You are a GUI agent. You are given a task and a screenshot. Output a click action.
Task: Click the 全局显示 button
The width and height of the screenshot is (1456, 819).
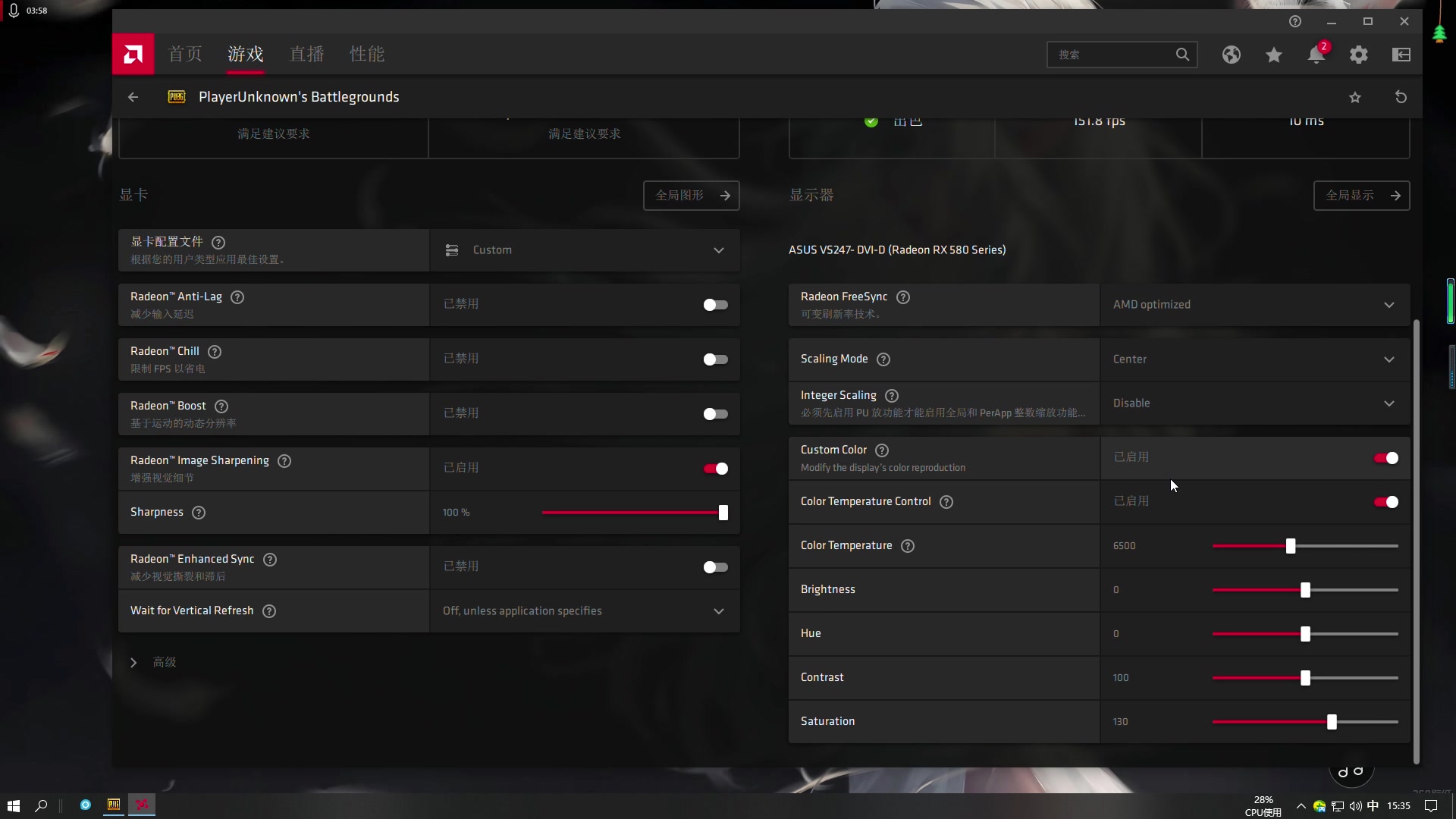click(x=1361, y=196)
